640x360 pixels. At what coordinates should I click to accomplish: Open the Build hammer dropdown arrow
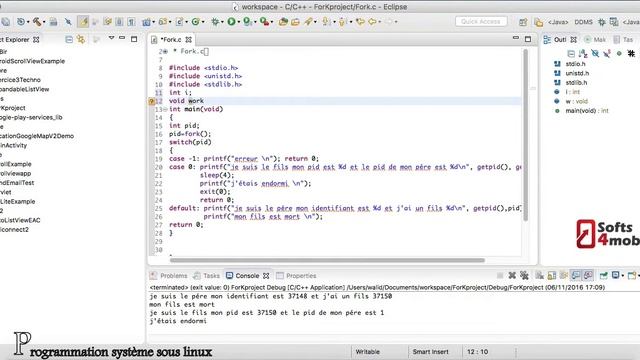[44, 22]
